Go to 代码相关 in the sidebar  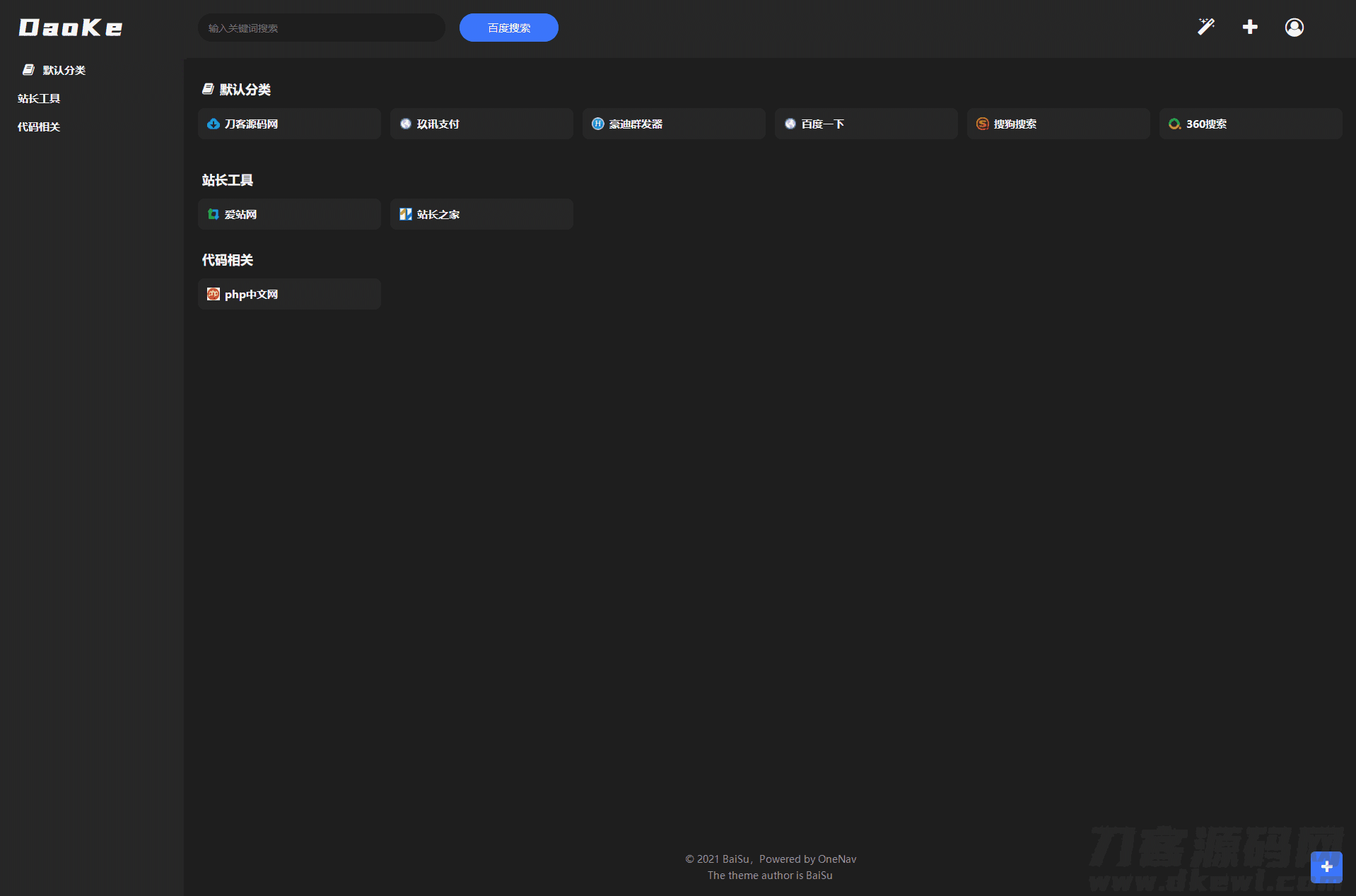39,126
